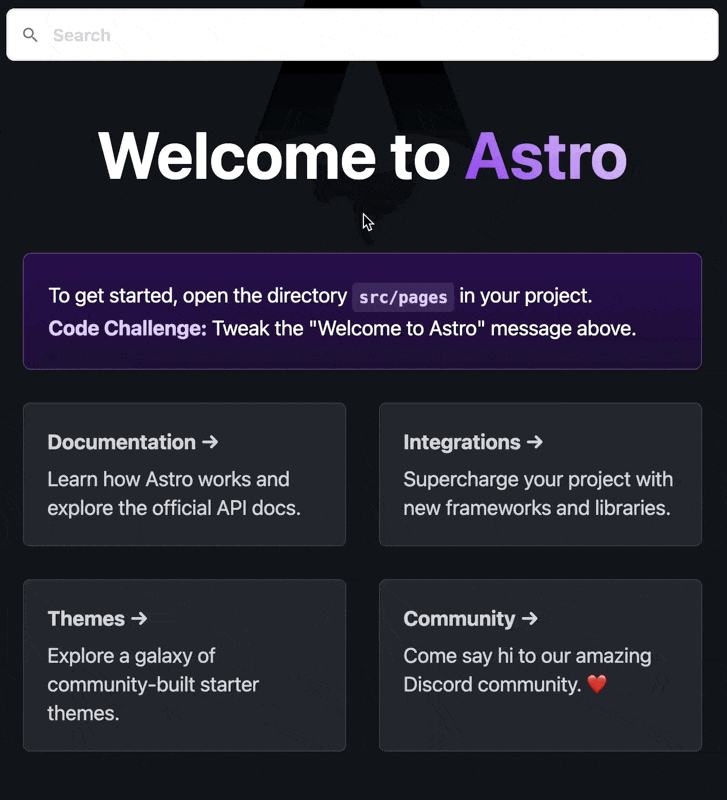Screen dimensions: 727x800
Task: Open the Community link heading
Action: pos(471,618)
